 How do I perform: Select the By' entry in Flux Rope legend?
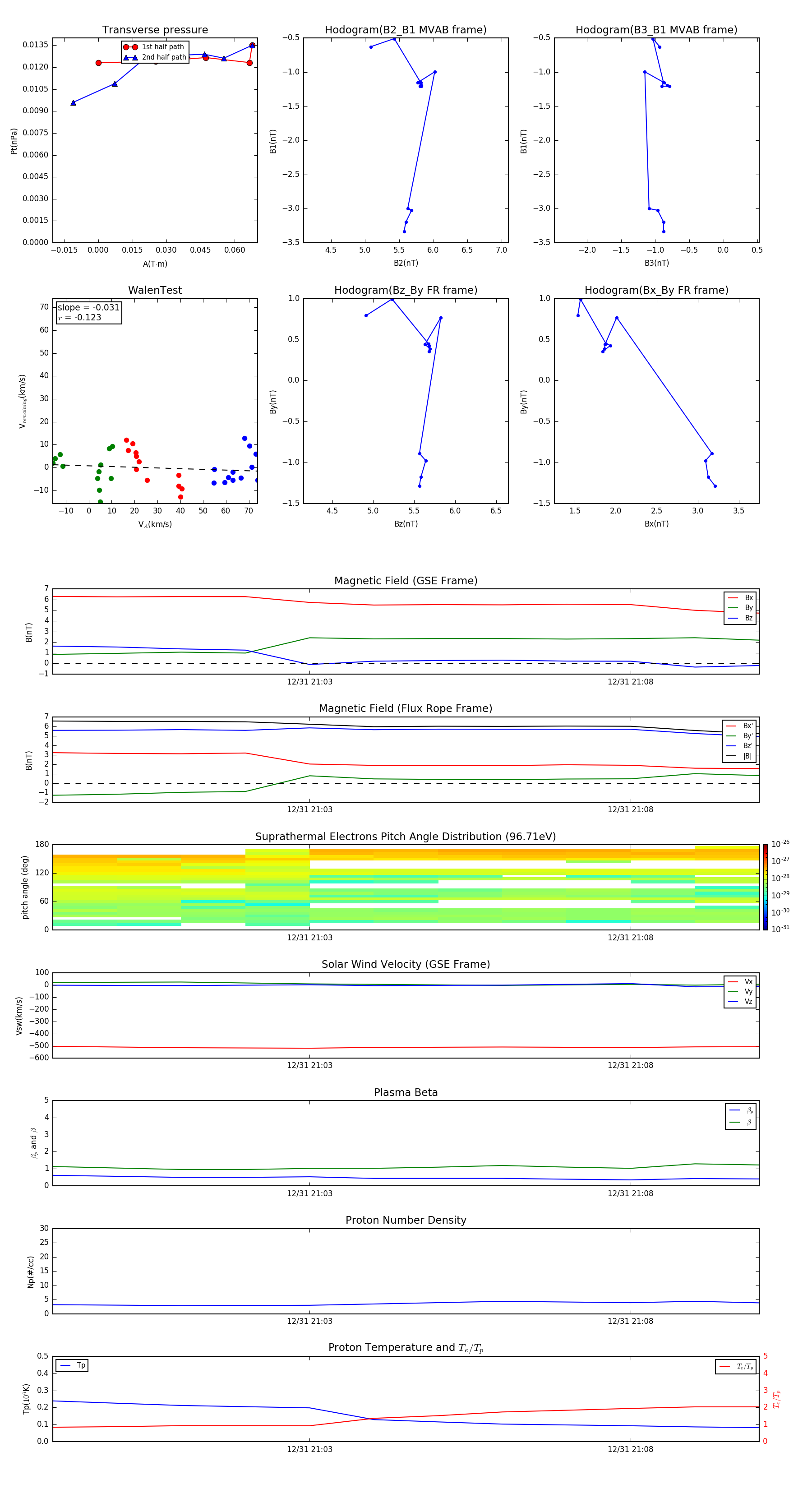tap(739, 736)
